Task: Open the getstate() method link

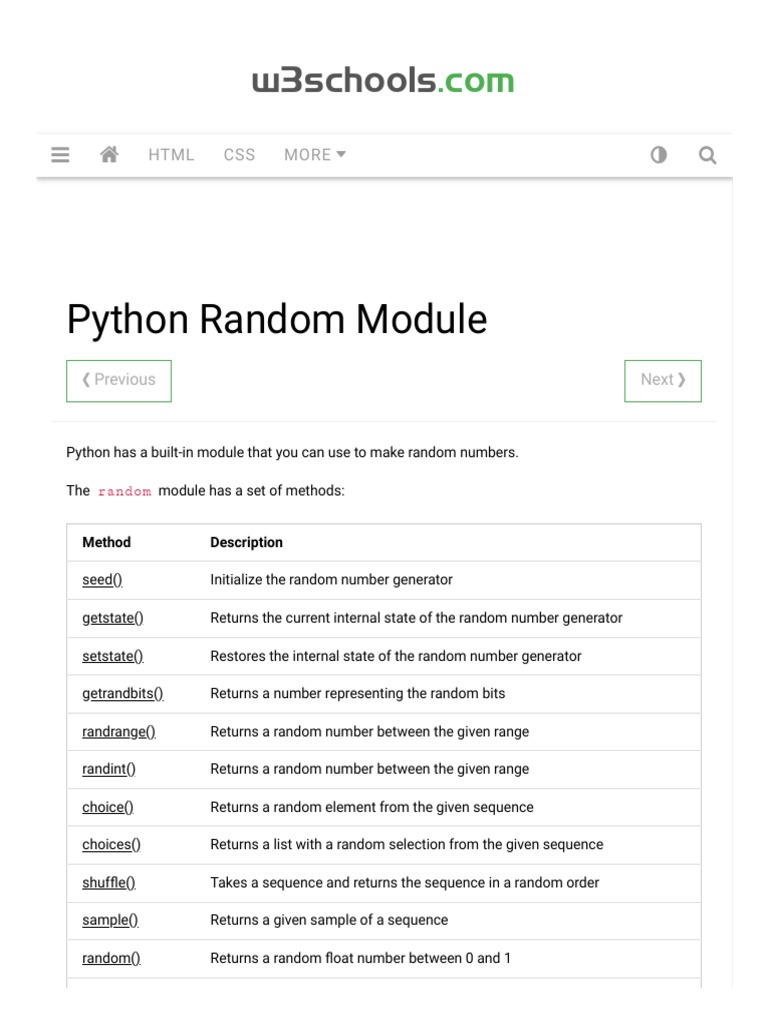Action: point(113,618)
